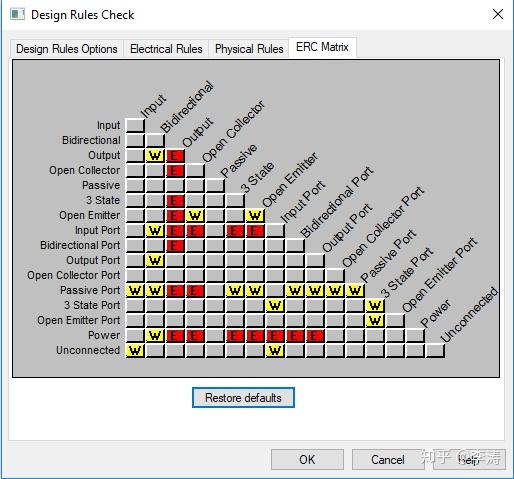The width and height of the screenshot is (514, 479).
Task: Toggle Passive Port row, Open Collector Port W cell
Action: click(335, 291)
